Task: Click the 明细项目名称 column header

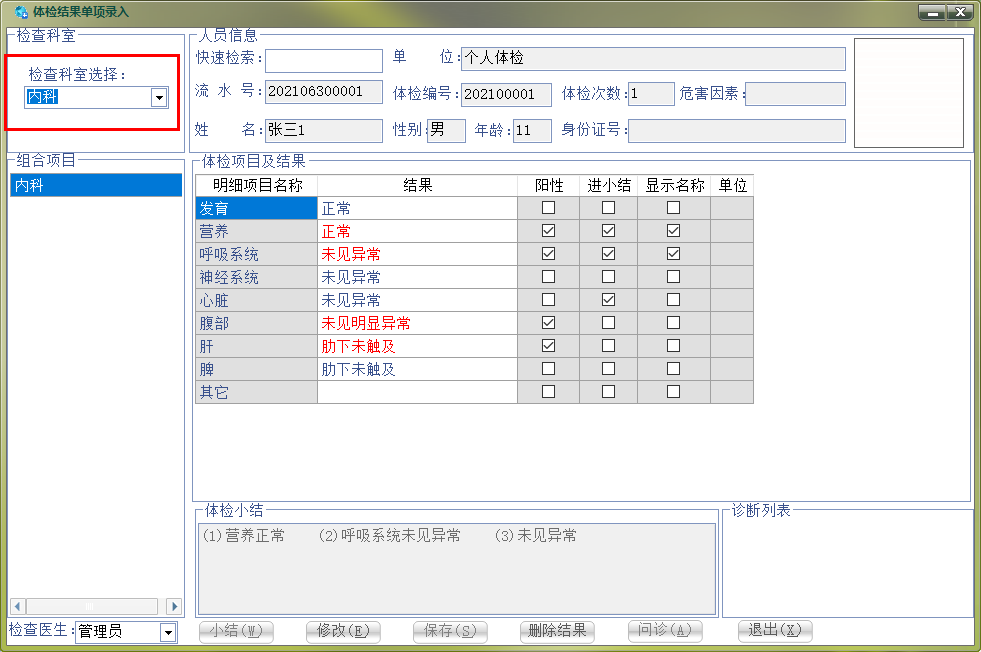Action: pos(257,185)
